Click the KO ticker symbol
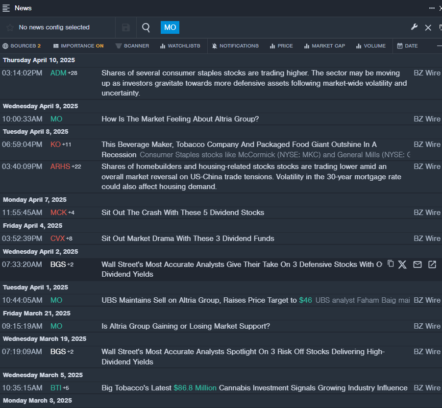 click(55, 144)
